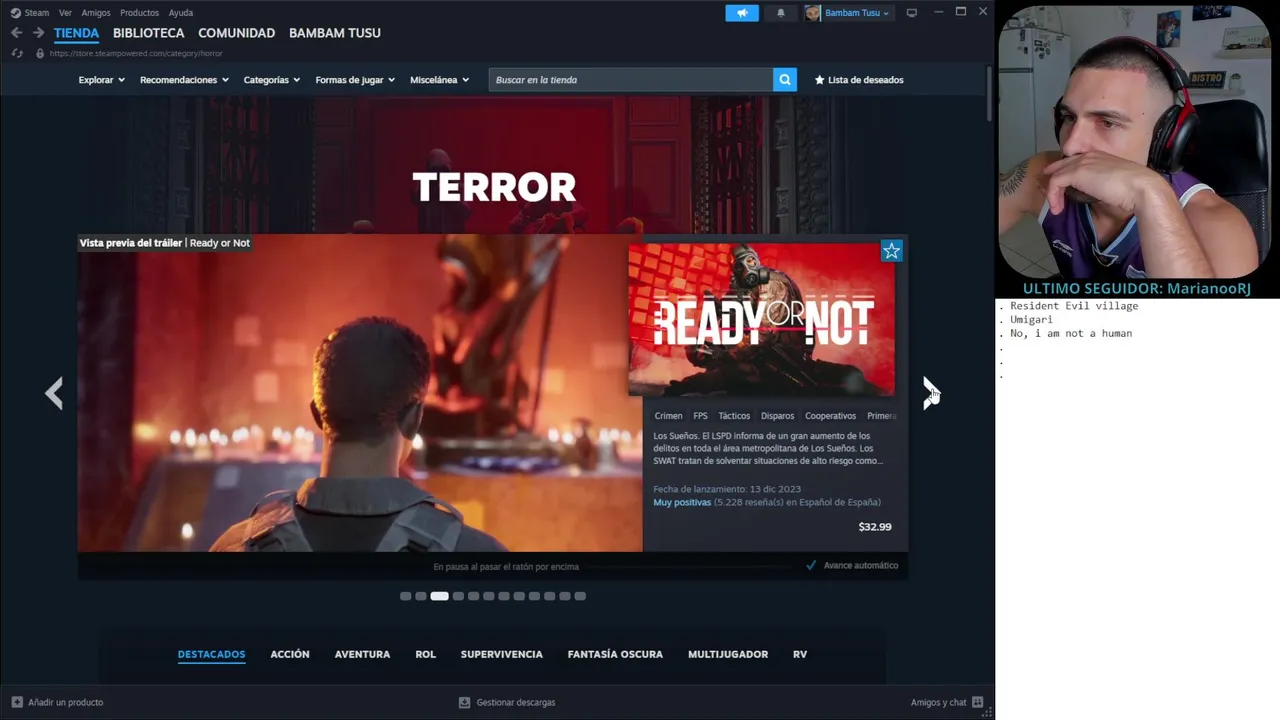Go to the BIBLIOTECA tab
Viewport: 1280px width, 720px height.
click(x=149, y=33)
